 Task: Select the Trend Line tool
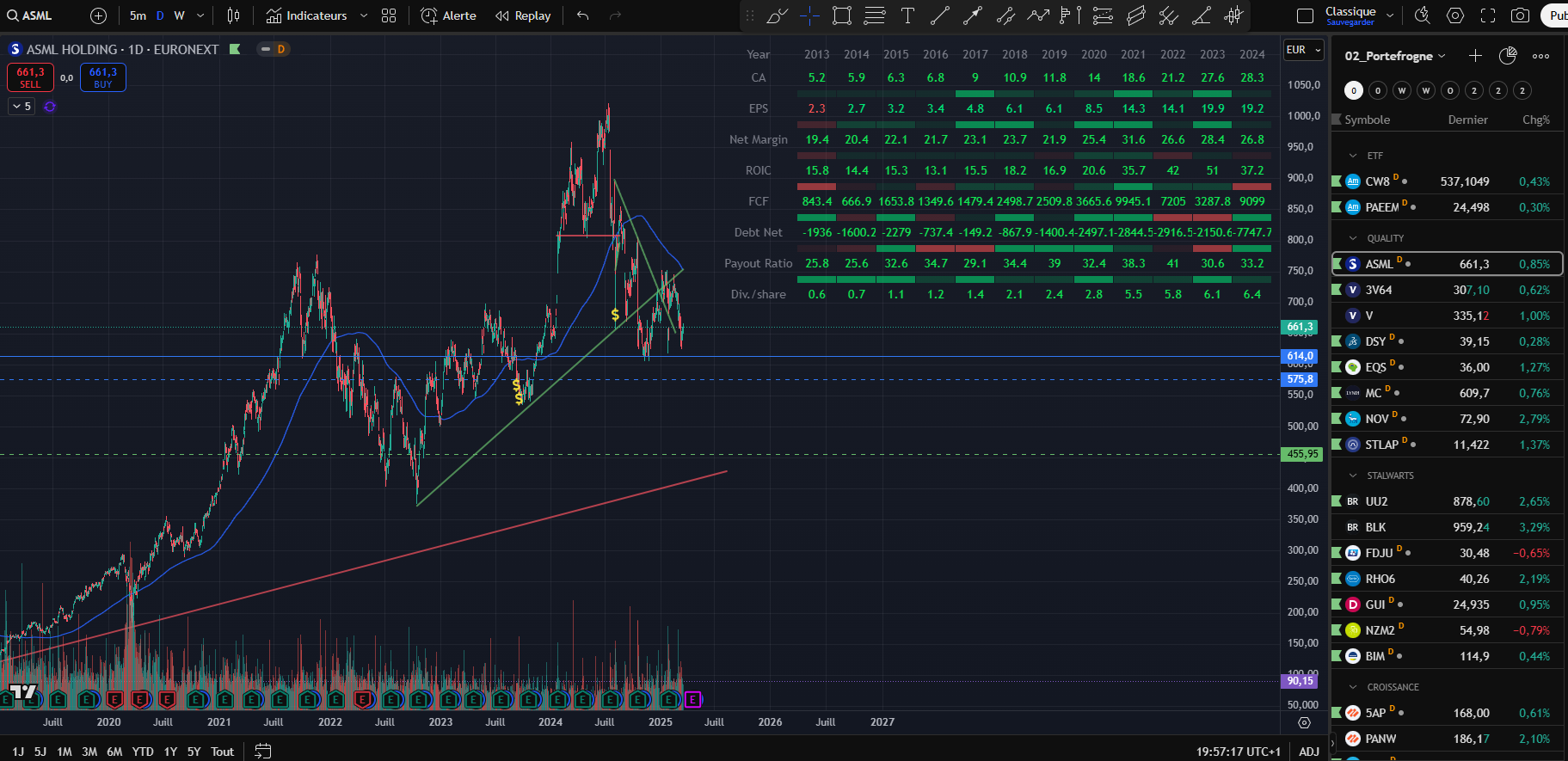(x=940, y=15)
